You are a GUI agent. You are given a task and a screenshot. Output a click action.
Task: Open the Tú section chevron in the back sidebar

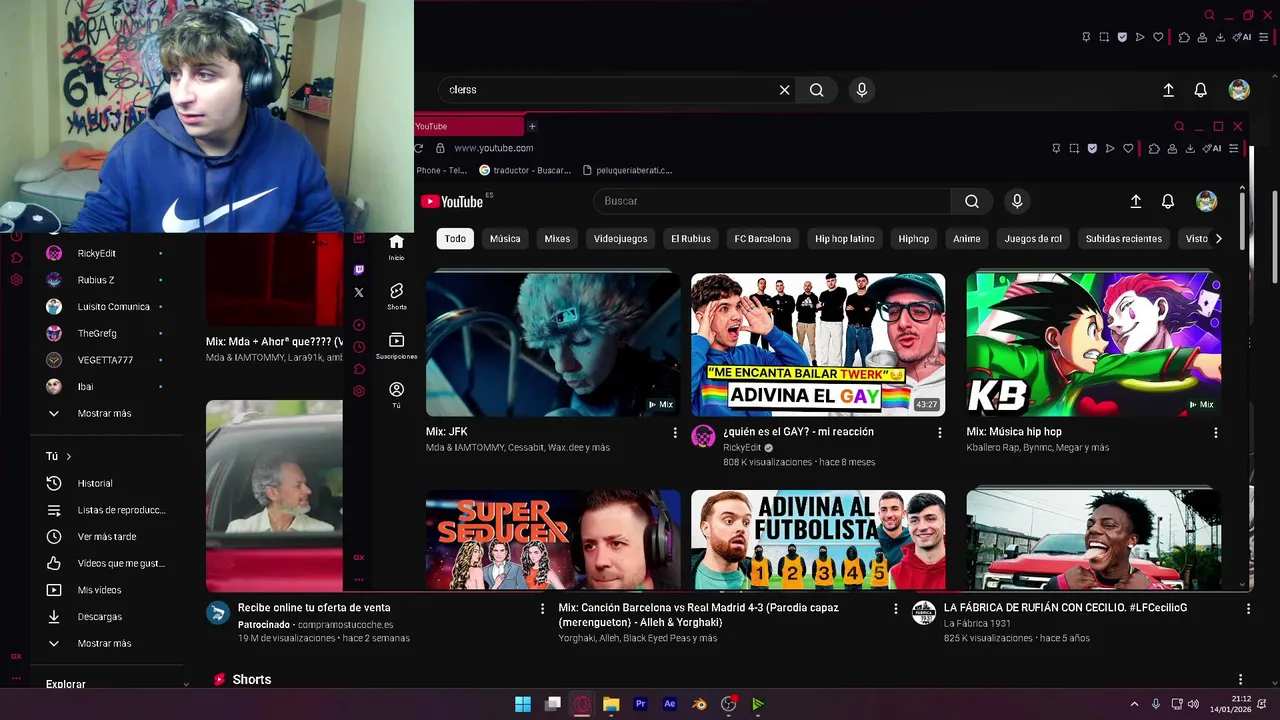click(x=68, y=456)
